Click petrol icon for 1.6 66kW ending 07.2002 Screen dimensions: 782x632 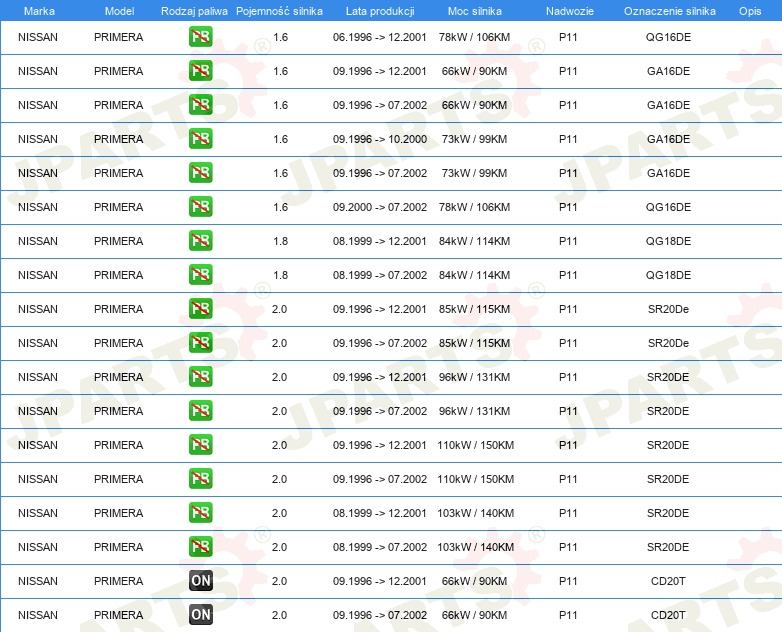pos(200,105)
